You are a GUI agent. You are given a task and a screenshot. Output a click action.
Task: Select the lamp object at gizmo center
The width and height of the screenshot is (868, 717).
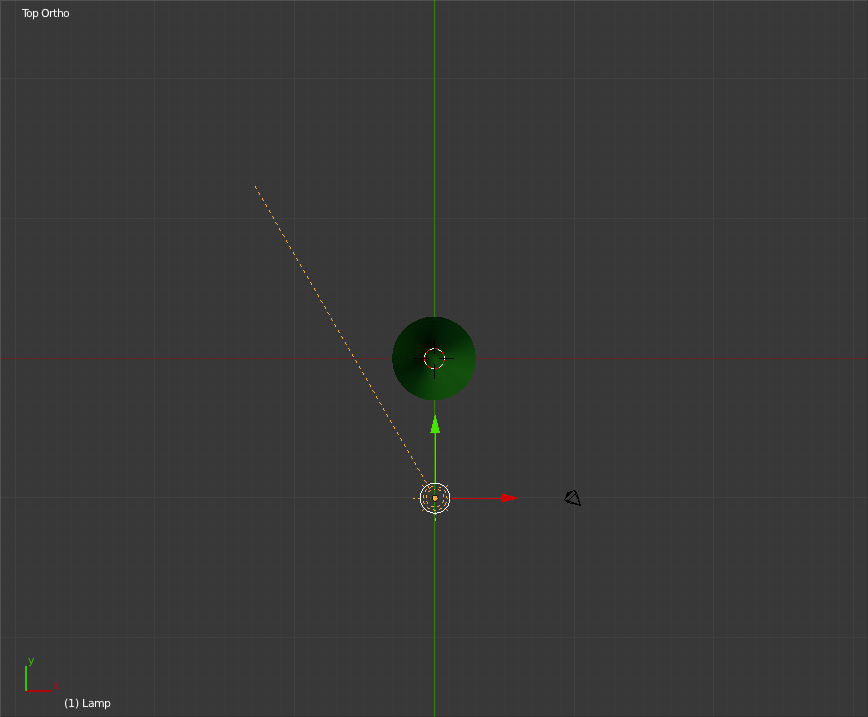tap(435, 498)
